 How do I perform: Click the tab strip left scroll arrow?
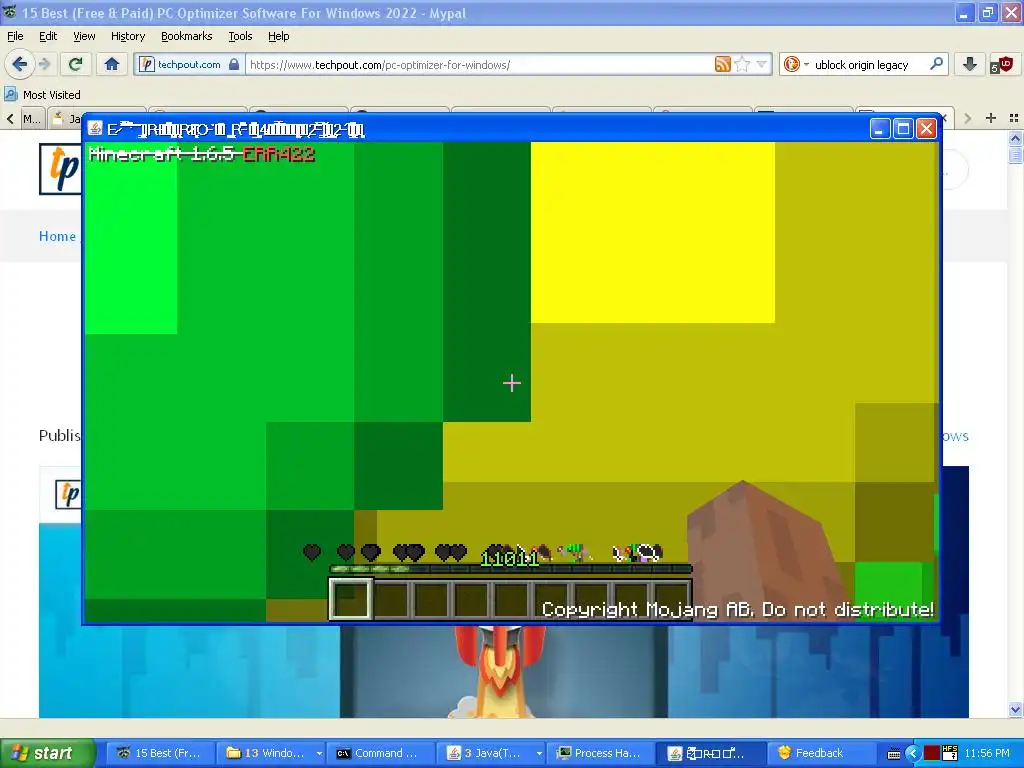tap(10, 118)
